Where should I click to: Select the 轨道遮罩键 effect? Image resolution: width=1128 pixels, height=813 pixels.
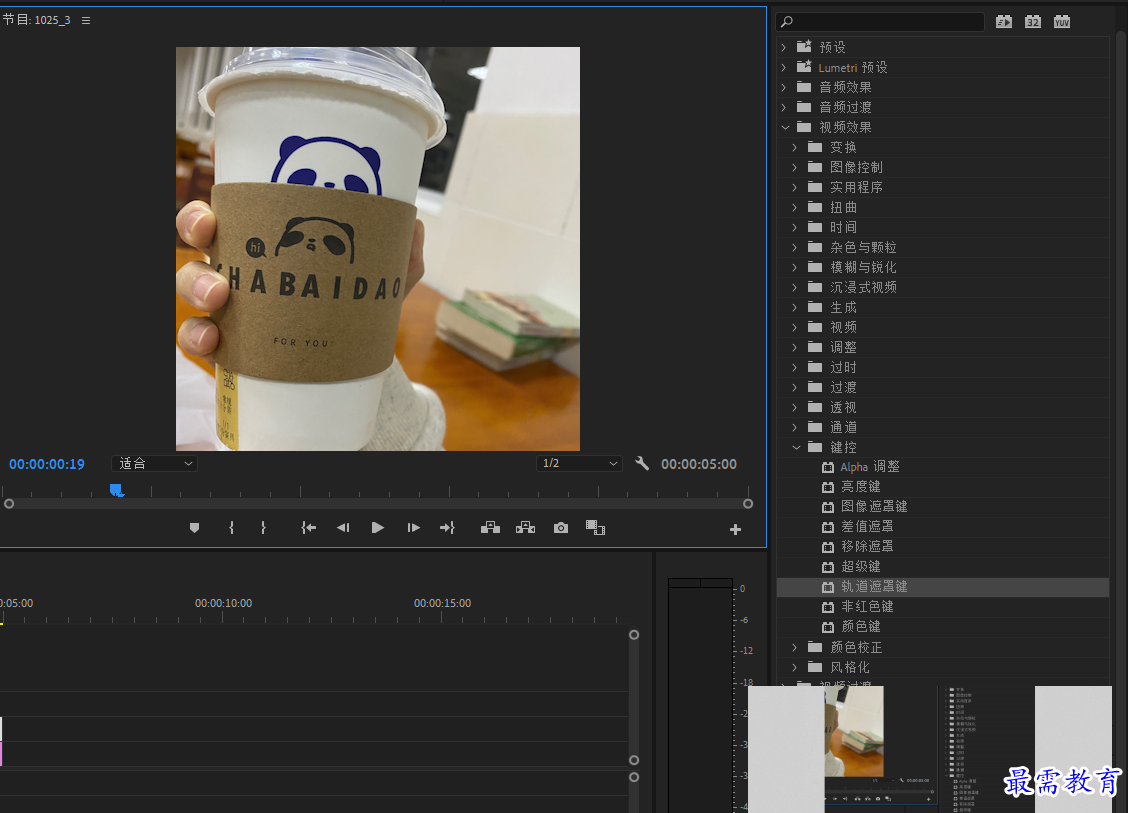point(942,587)
